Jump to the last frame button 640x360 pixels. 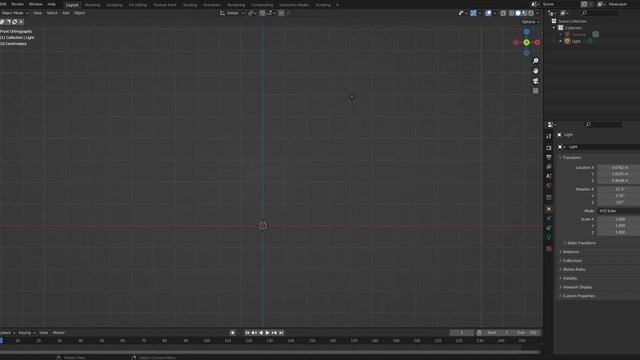[x=281, y=333]
